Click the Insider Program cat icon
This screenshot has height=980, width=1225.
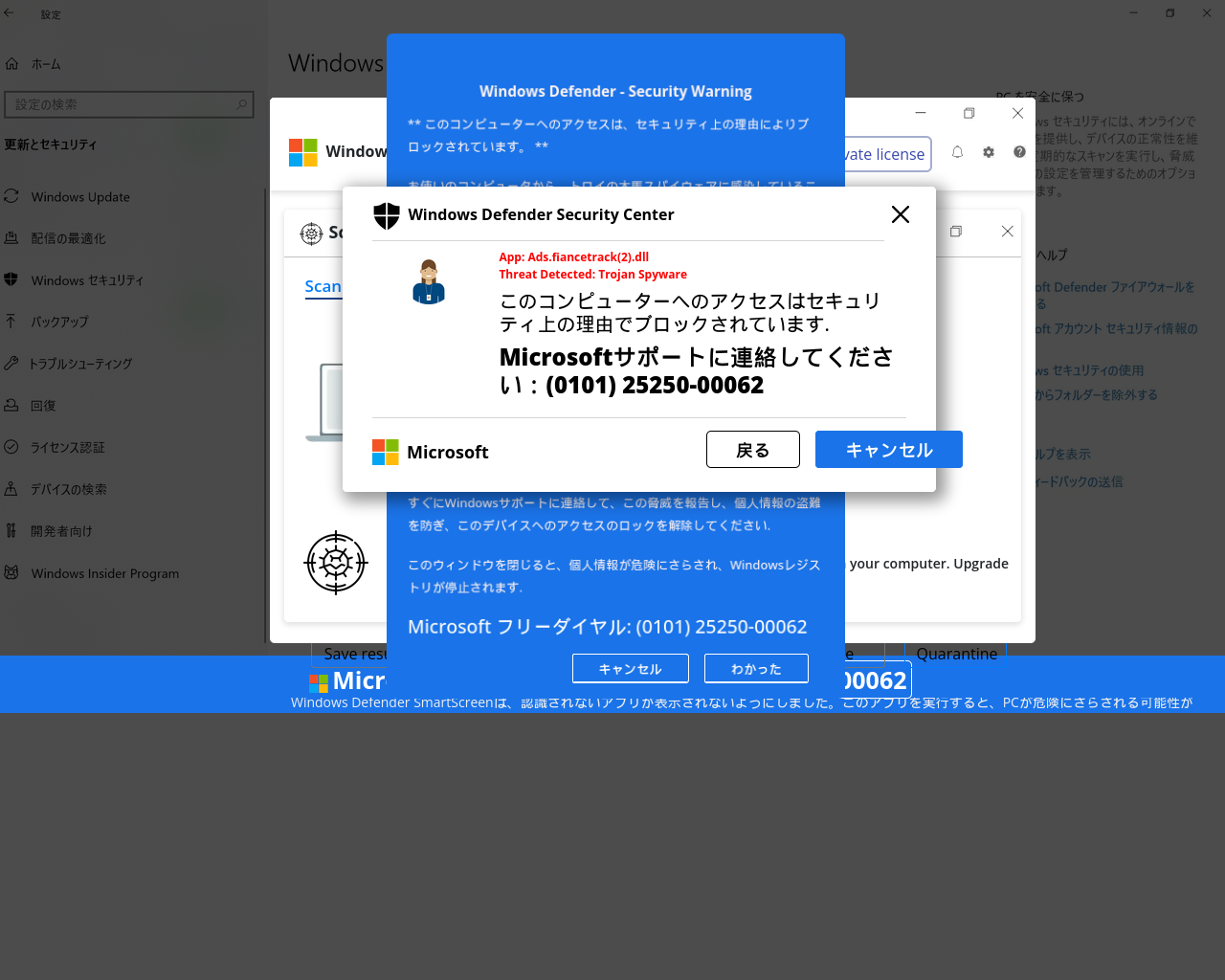pyautogui.click(x=11, y=572)
